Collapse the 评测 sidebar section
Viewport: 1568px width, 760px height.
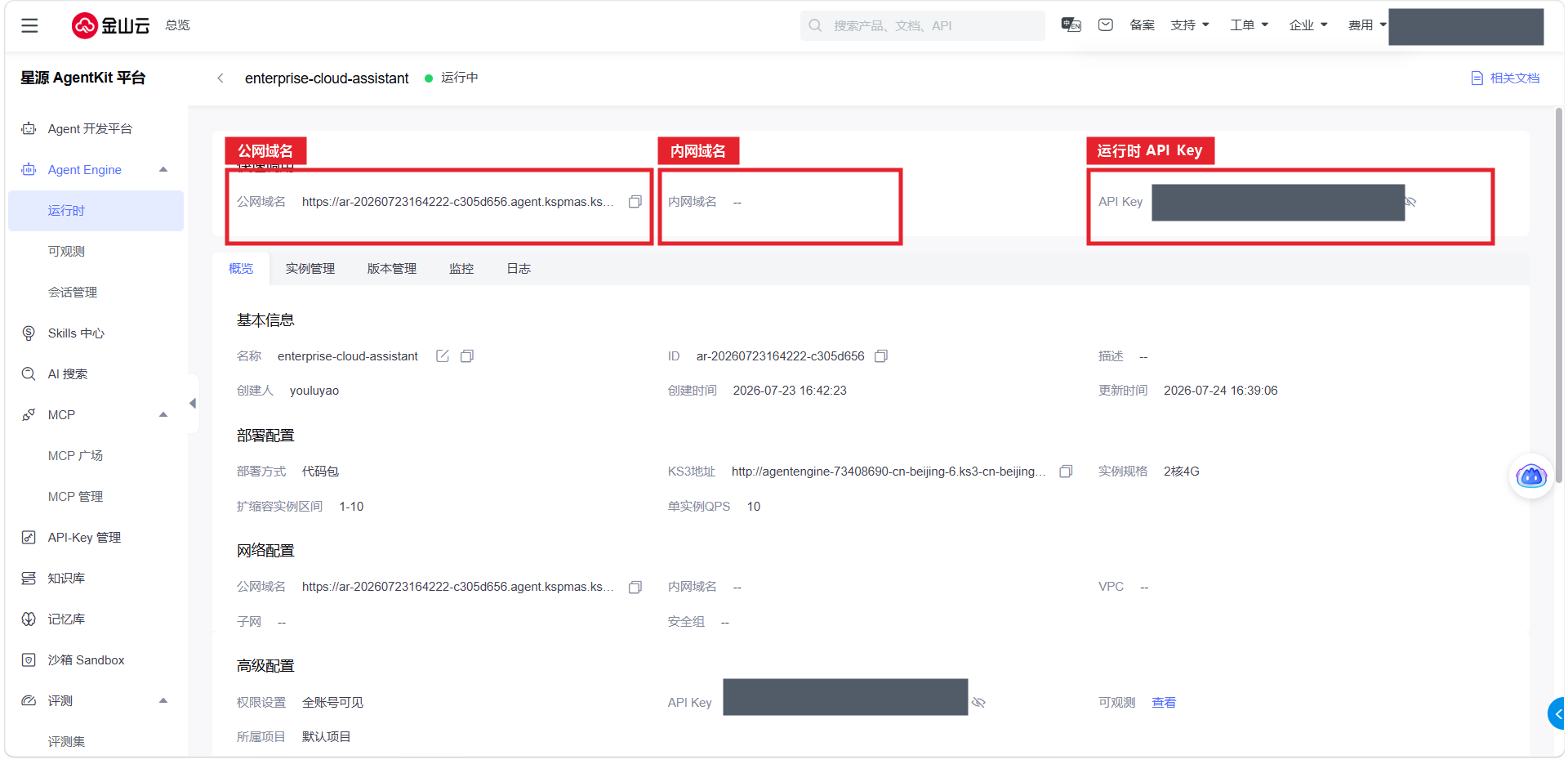click(x=163, y=701)
